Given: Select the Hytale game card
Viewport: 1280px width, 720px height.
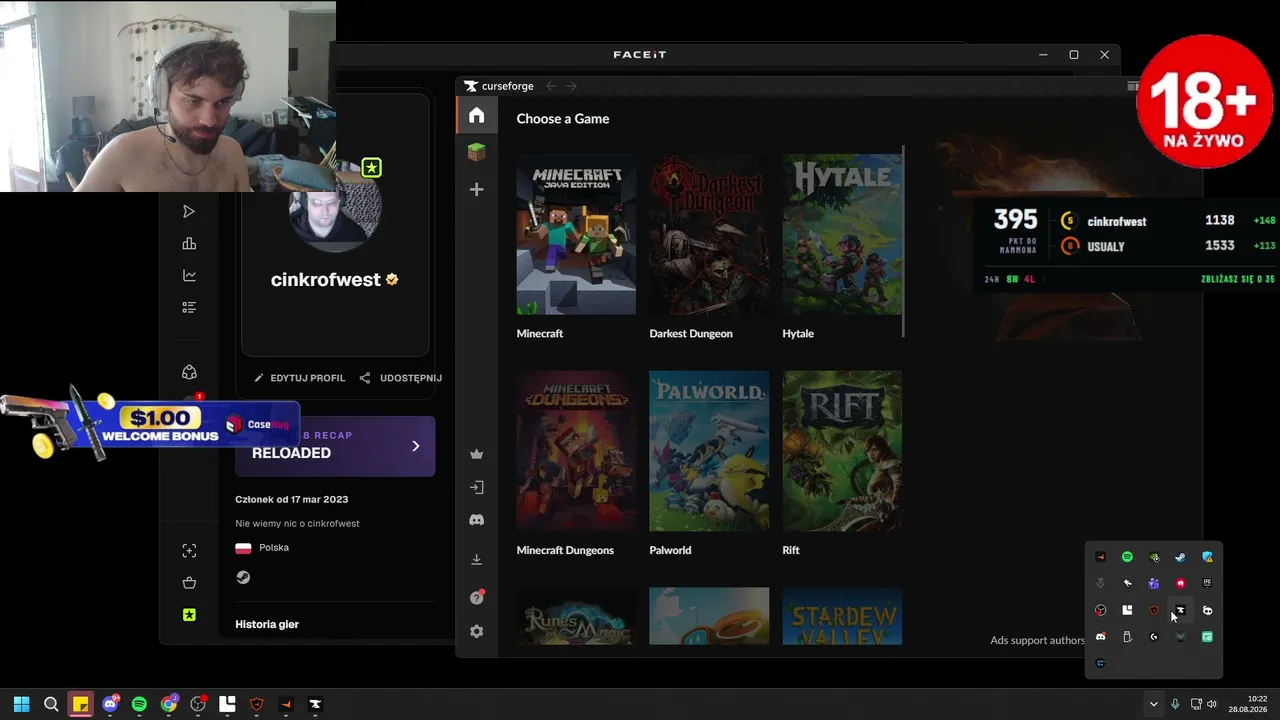Looking at the screenshot, I should tap(842, 247).
